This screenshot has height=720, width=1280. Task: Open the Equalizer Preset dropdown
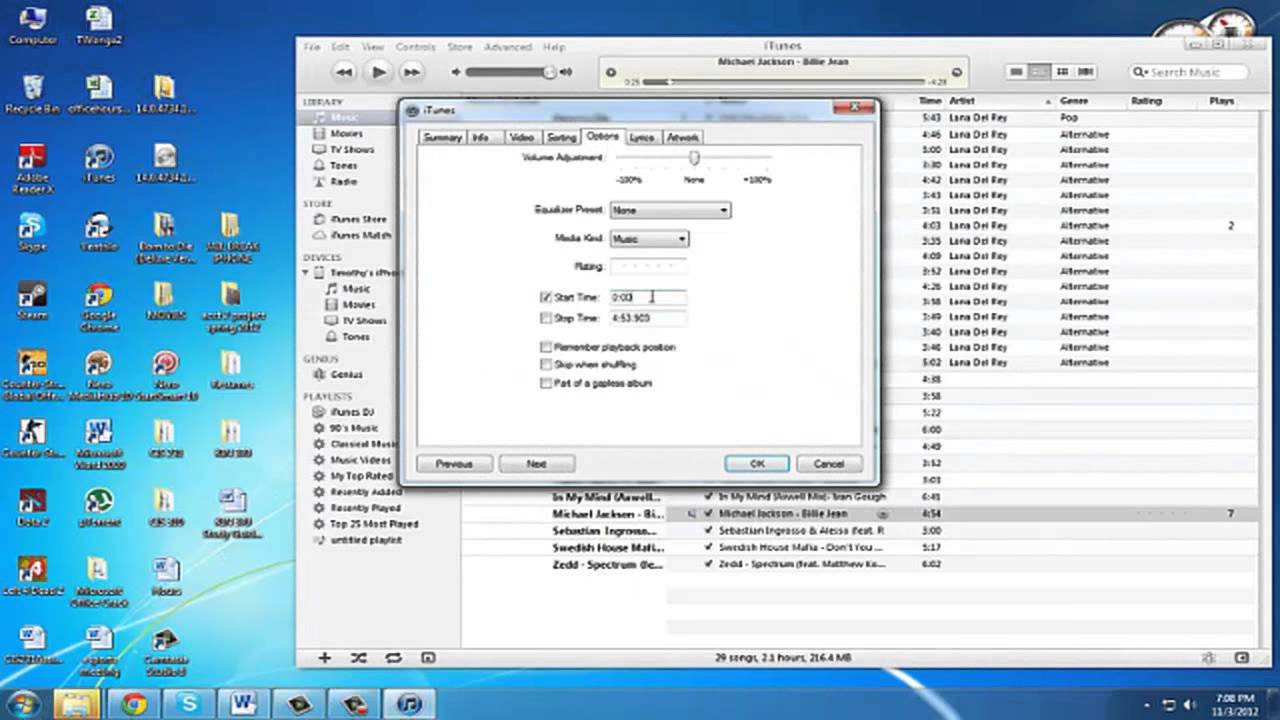coord(670,210)
